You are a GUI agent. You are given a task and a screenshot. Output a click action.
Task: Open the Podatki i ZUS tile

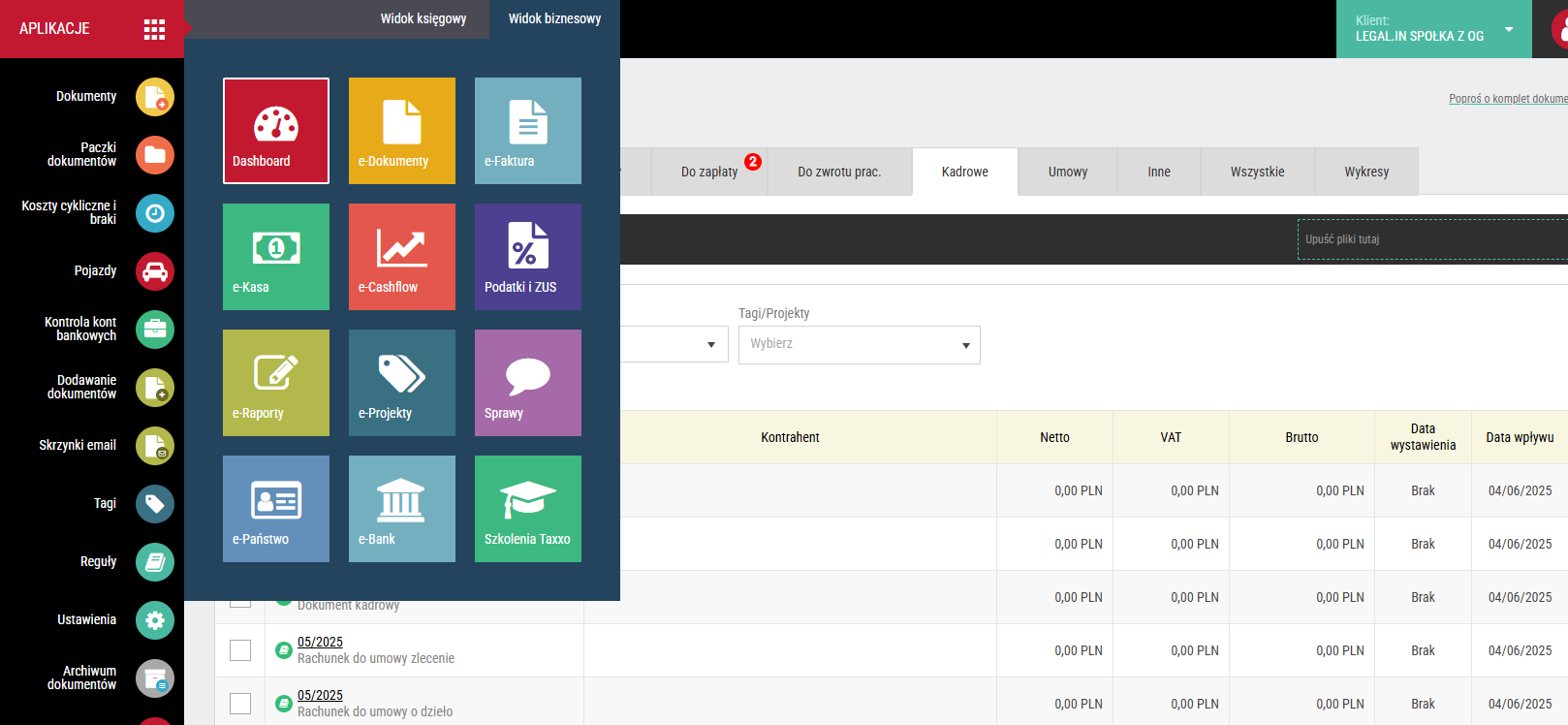528,257
